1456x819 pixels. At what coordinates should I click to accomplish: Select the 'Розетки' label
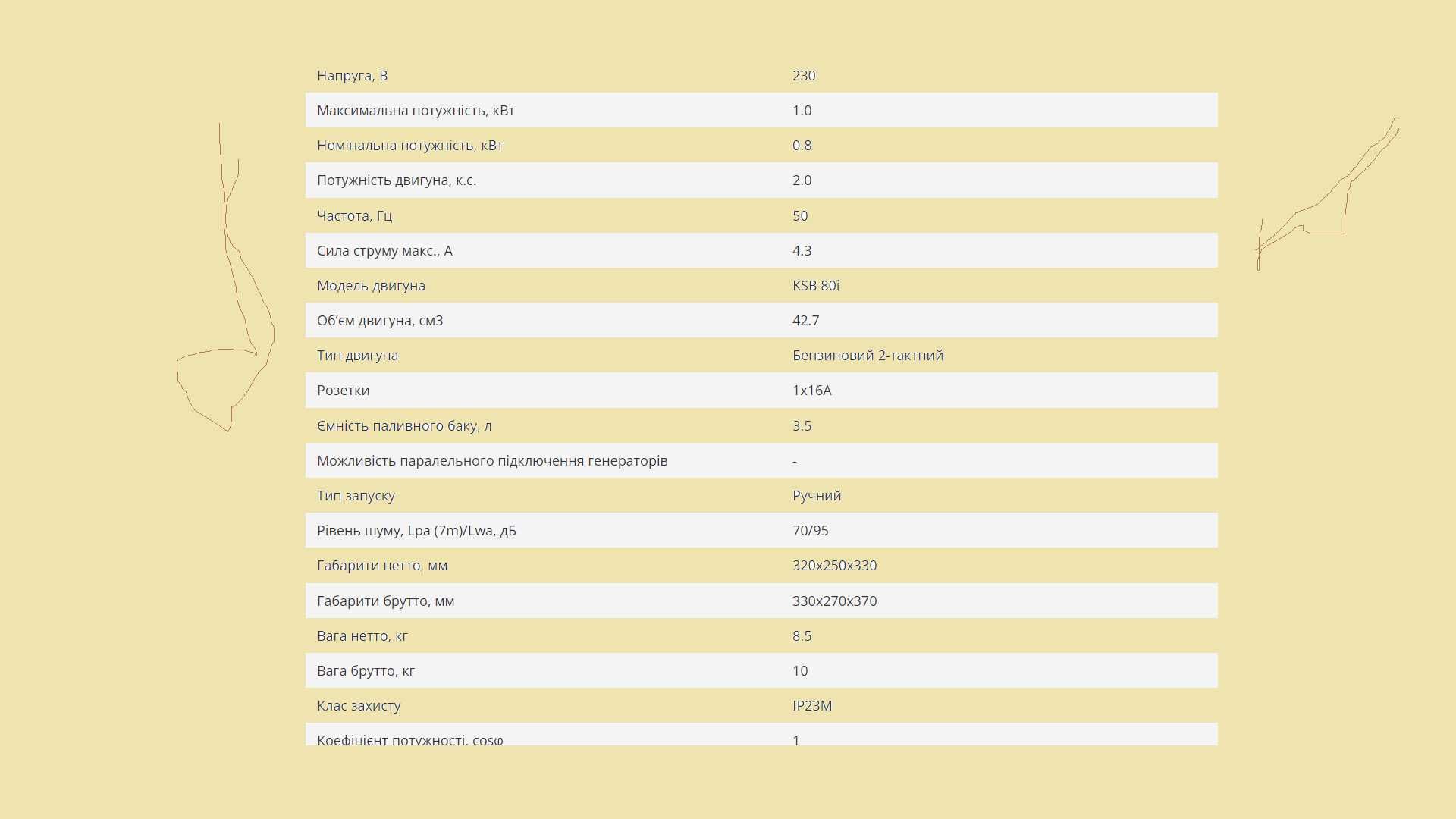coord(343,391)
